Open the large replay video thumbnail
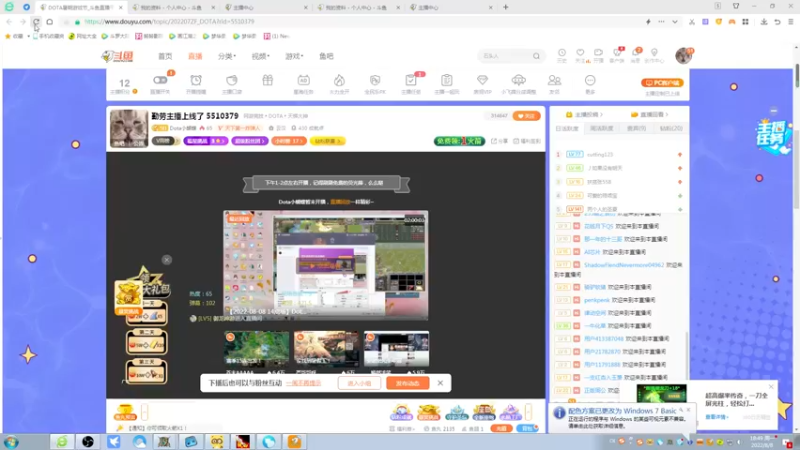Viewport: 800px width, 450px height. pos(326,265)
